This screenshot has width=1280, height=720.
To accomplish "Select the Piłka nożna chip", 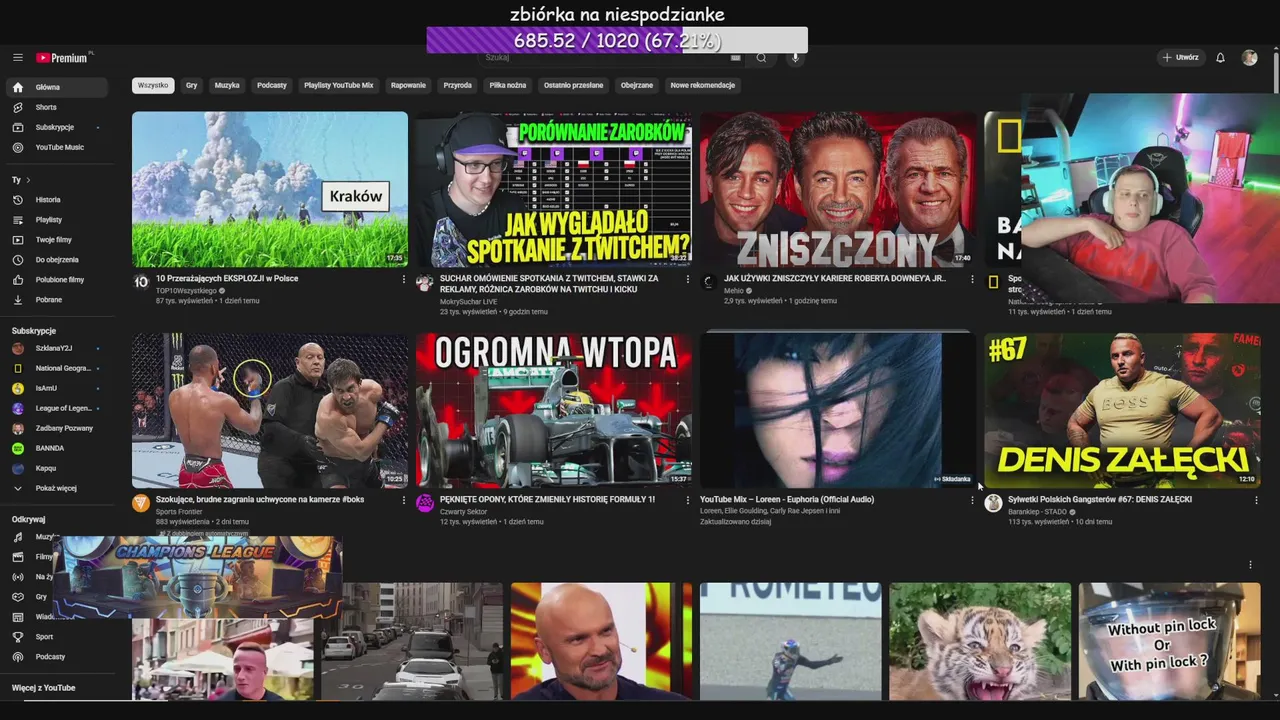I will click(508, 86).
